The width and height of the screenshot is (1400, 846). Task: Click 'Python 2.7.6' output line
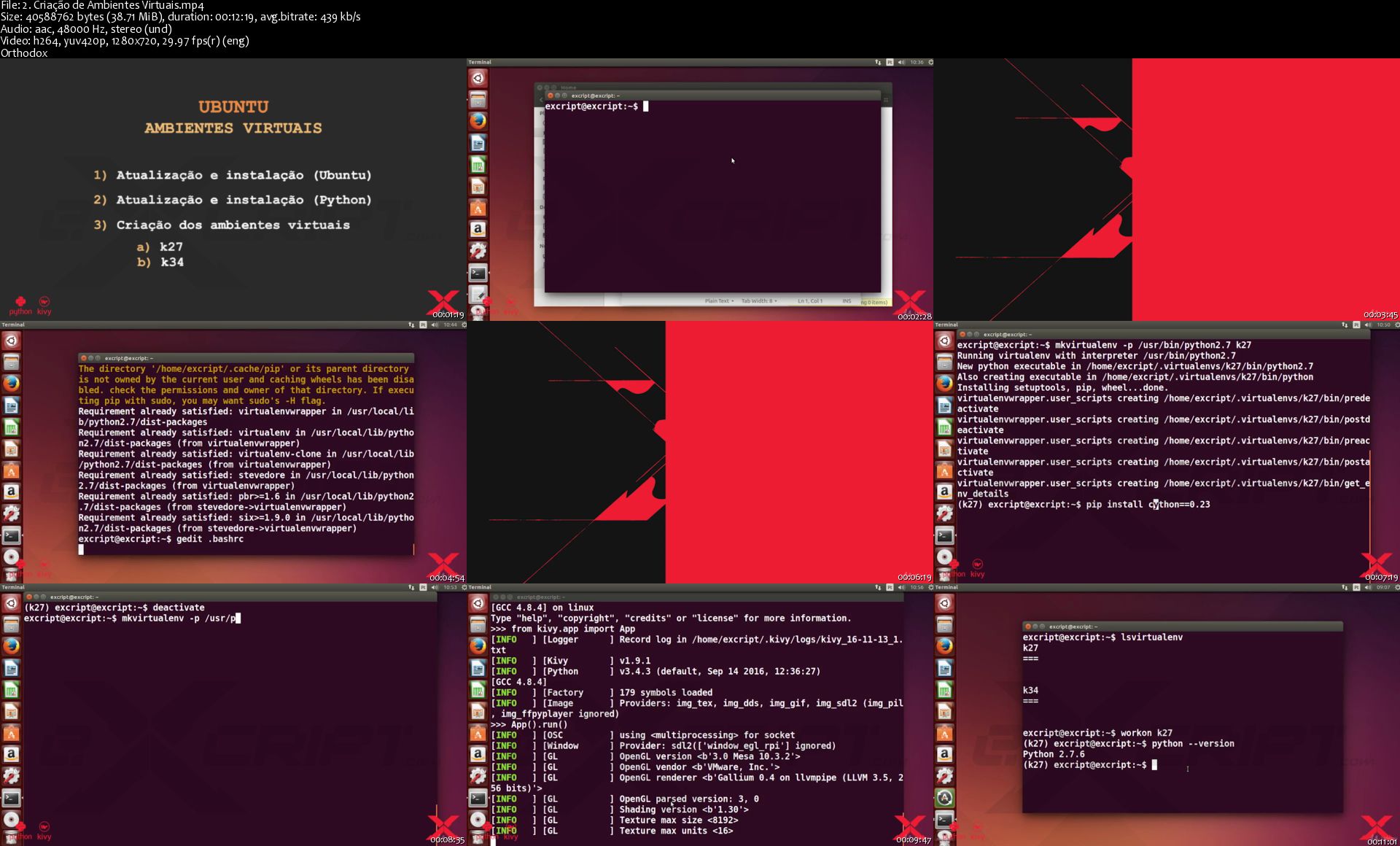1054,754
